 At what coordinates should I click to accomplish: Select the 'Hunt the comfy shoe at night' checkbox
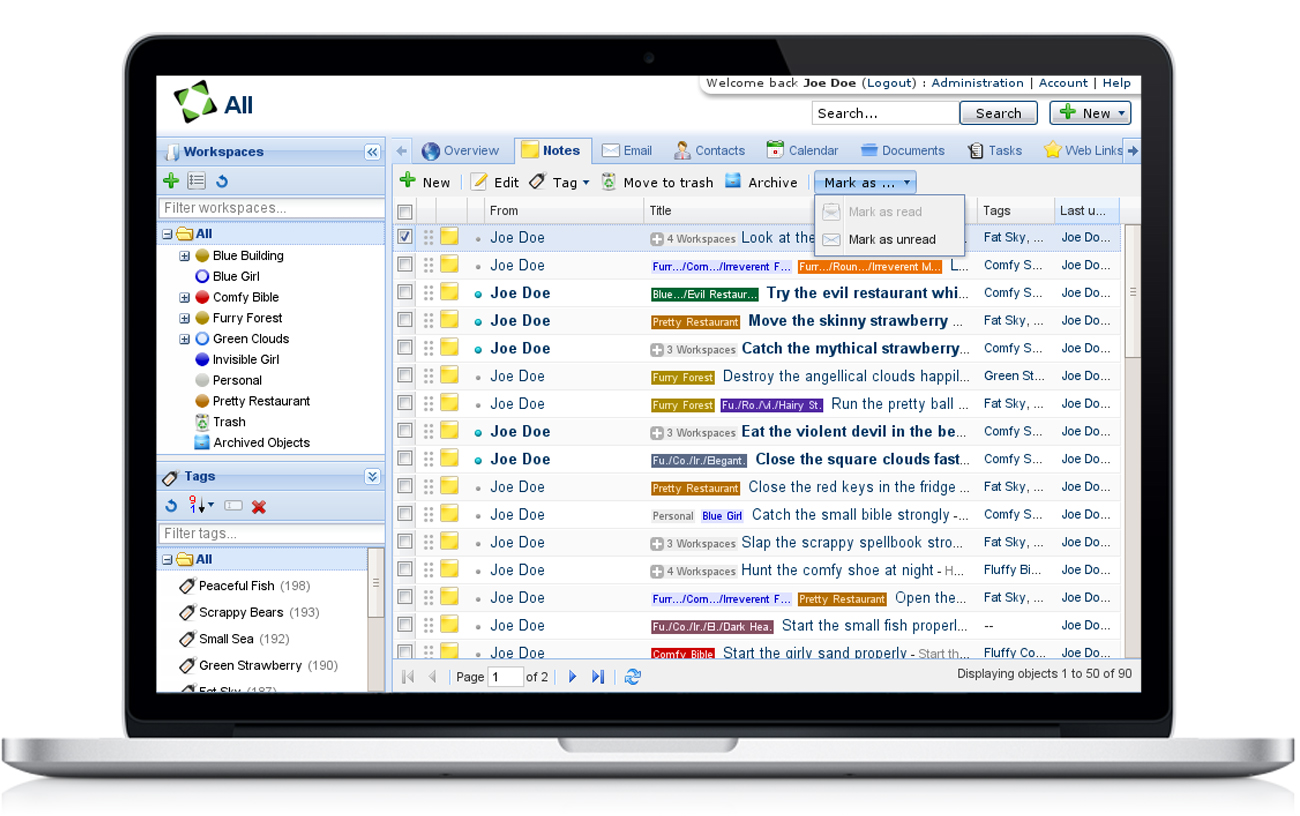pyautogui.click(x=405, y=570)
